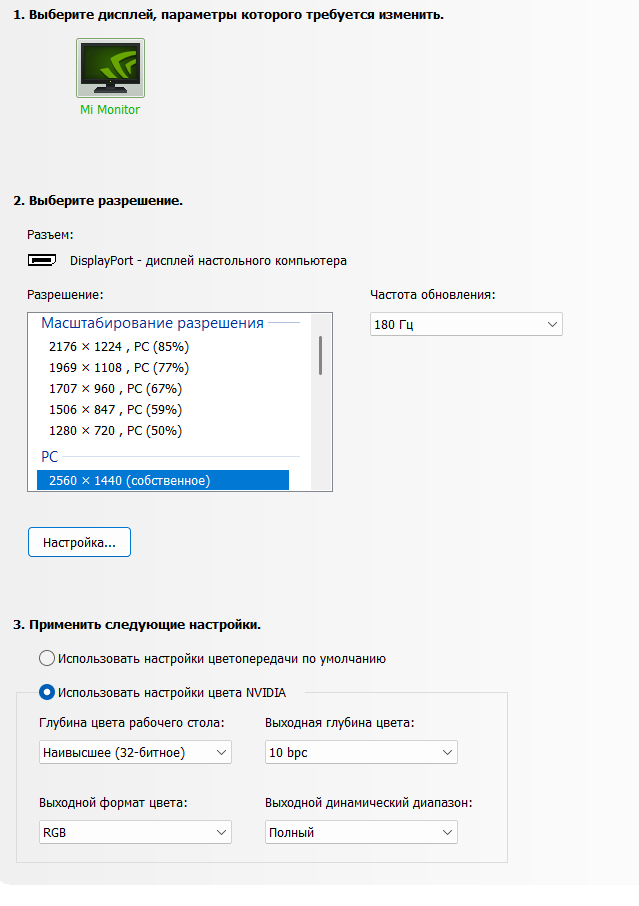Open the refresh rate 180 Гц dropdown
Image resolution: width=639 pixels, height=906 pixels.
click(x=466, y=325)
